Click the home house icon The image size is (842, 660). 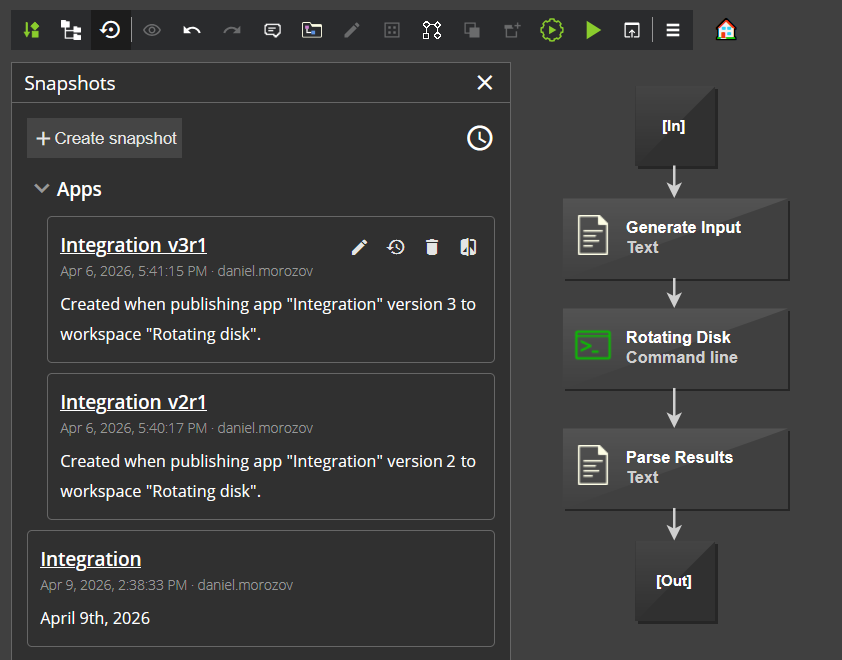click(x=726, y=30)
